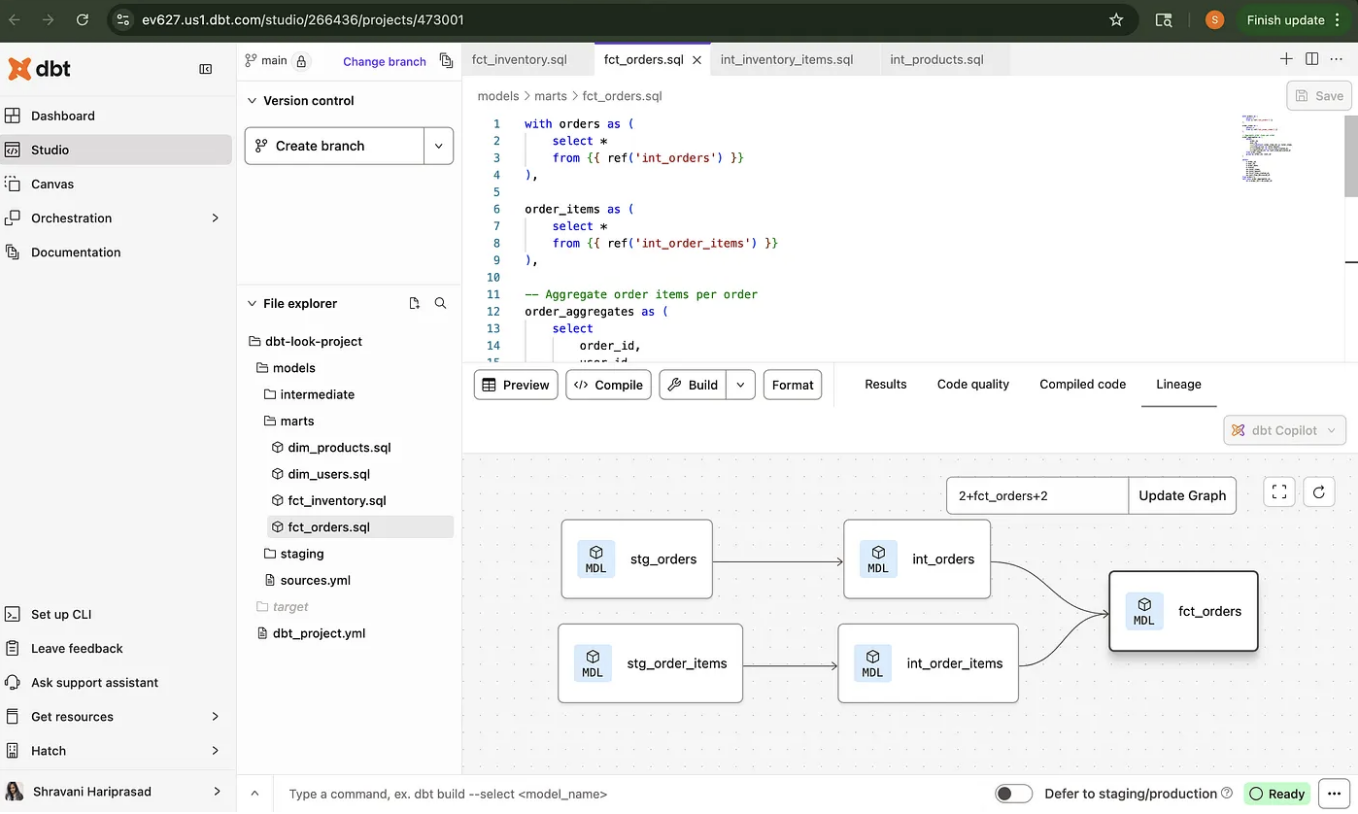Click the new file icon in File explorer
Image resolution: width=1358 pixels, height=814 pixels.
tap(414, 303)
